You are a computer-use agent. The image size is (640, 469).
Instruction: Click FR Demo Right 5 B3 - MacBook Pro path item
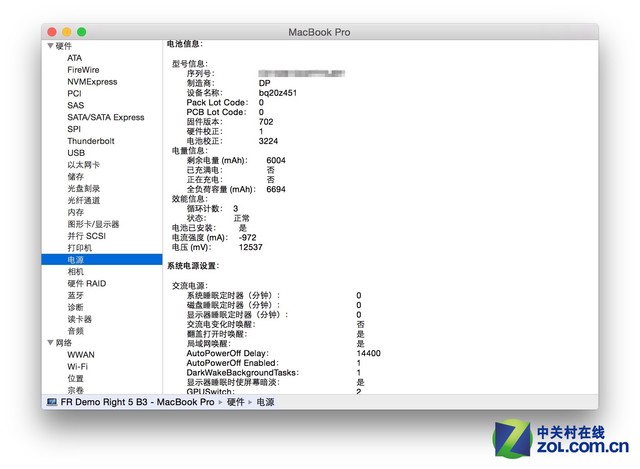(x=137, y=402)
